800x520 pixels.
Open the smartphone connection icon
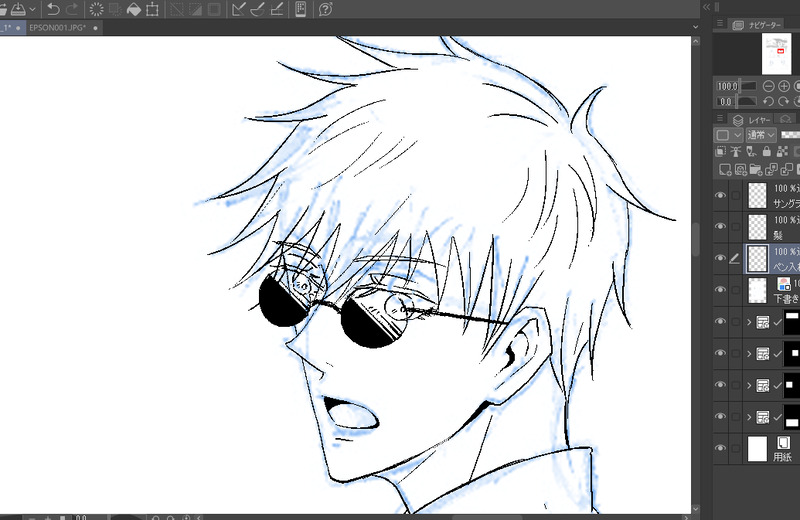[301, 9]
